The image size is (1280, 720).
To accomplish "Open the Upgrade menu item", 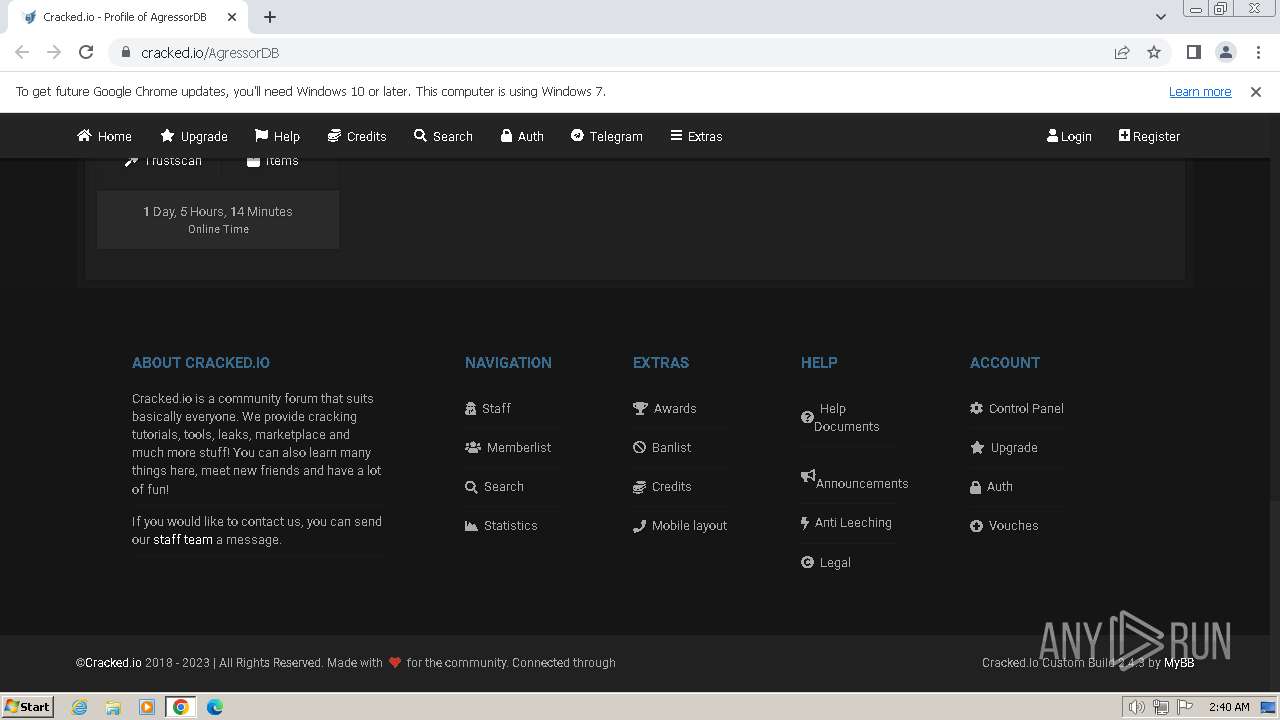I will [x=194, y=136].
